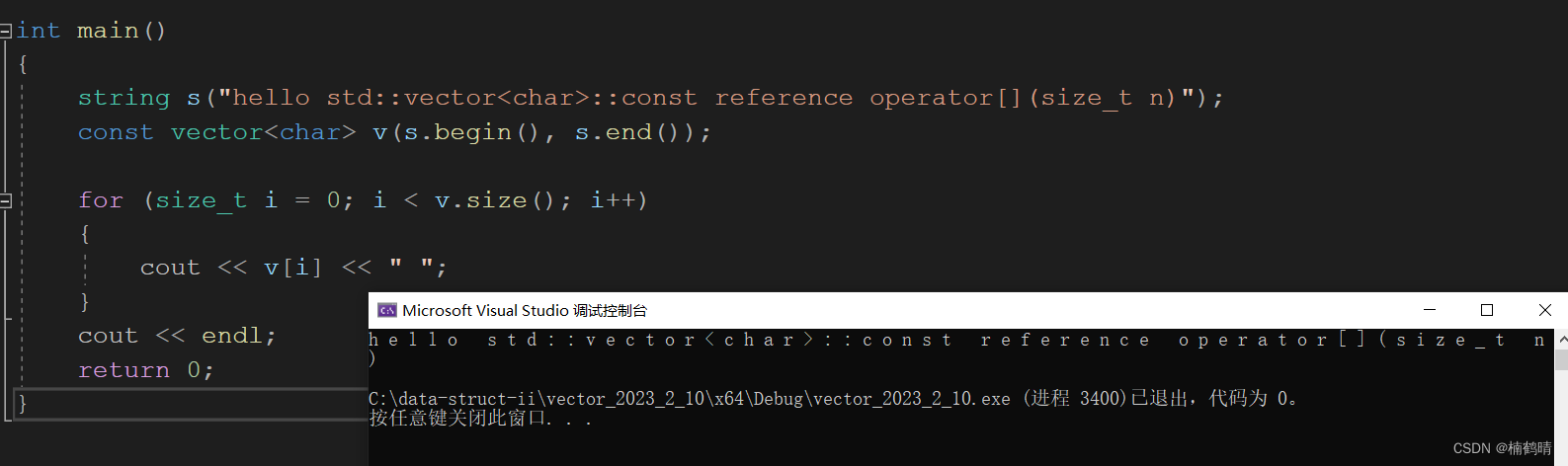Screen dimensions: 1568x466
Task: Click 'v[i]' in the cout statement
Action: point(292,268)
